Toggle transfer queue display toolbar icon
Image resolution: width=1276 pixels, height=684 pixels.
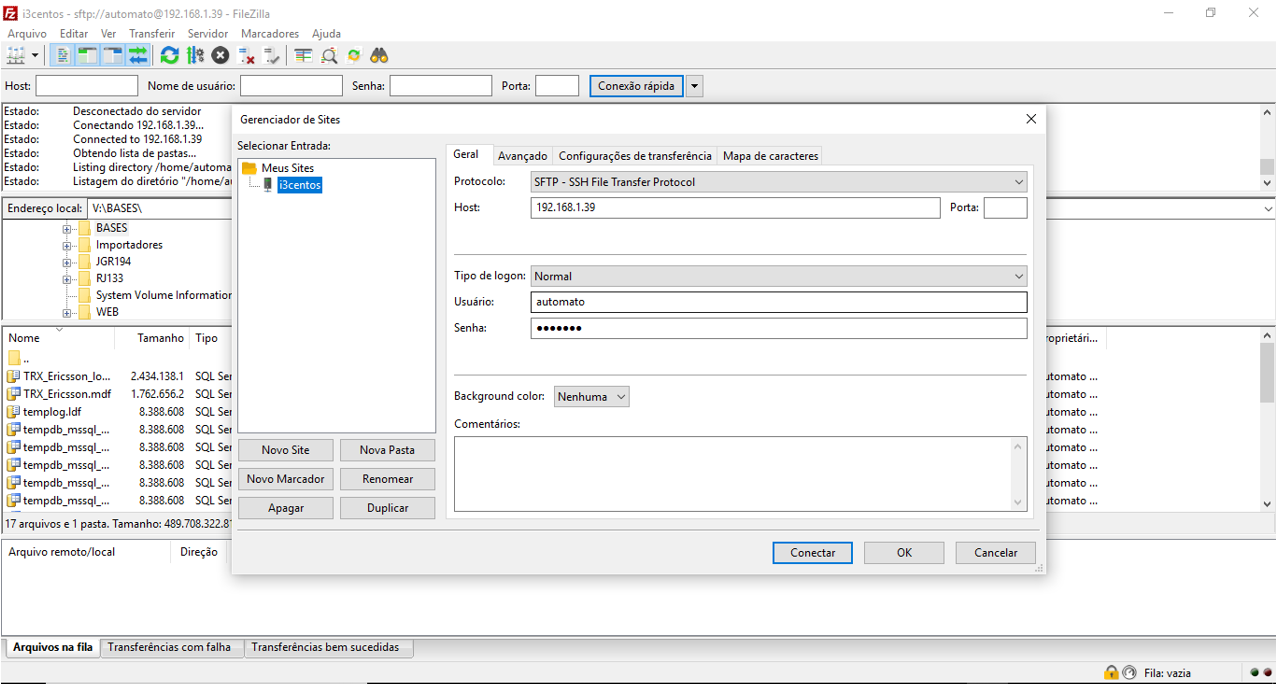tap(137, 56)
